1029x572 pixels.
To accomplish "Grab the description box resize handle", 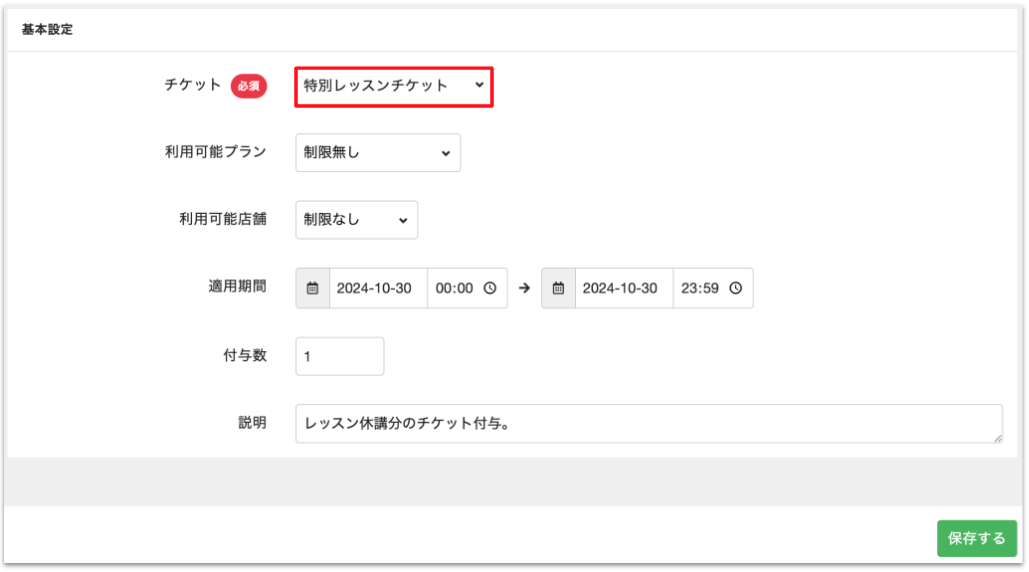I will pos(997,437).
